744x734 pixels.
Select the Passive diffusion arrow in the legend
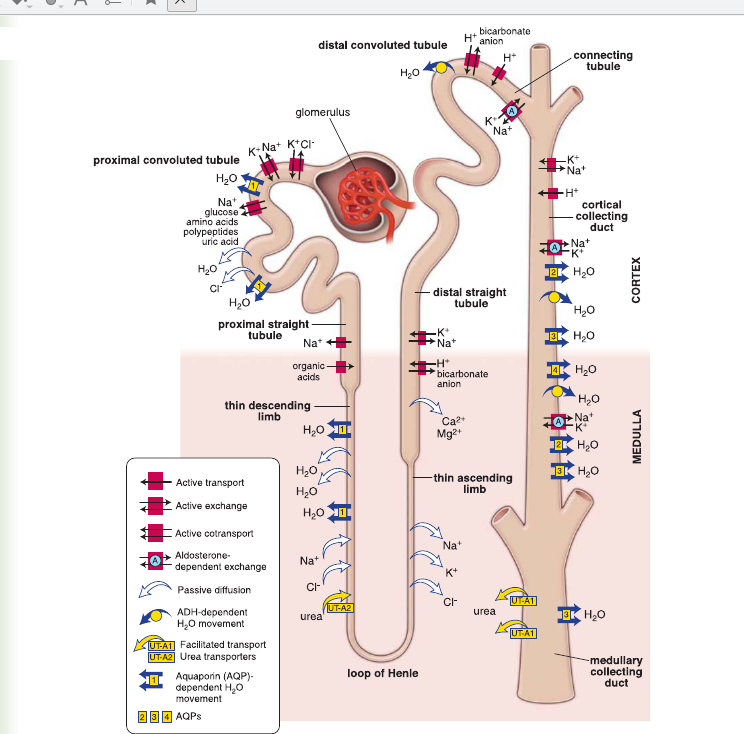click(155, 589)
